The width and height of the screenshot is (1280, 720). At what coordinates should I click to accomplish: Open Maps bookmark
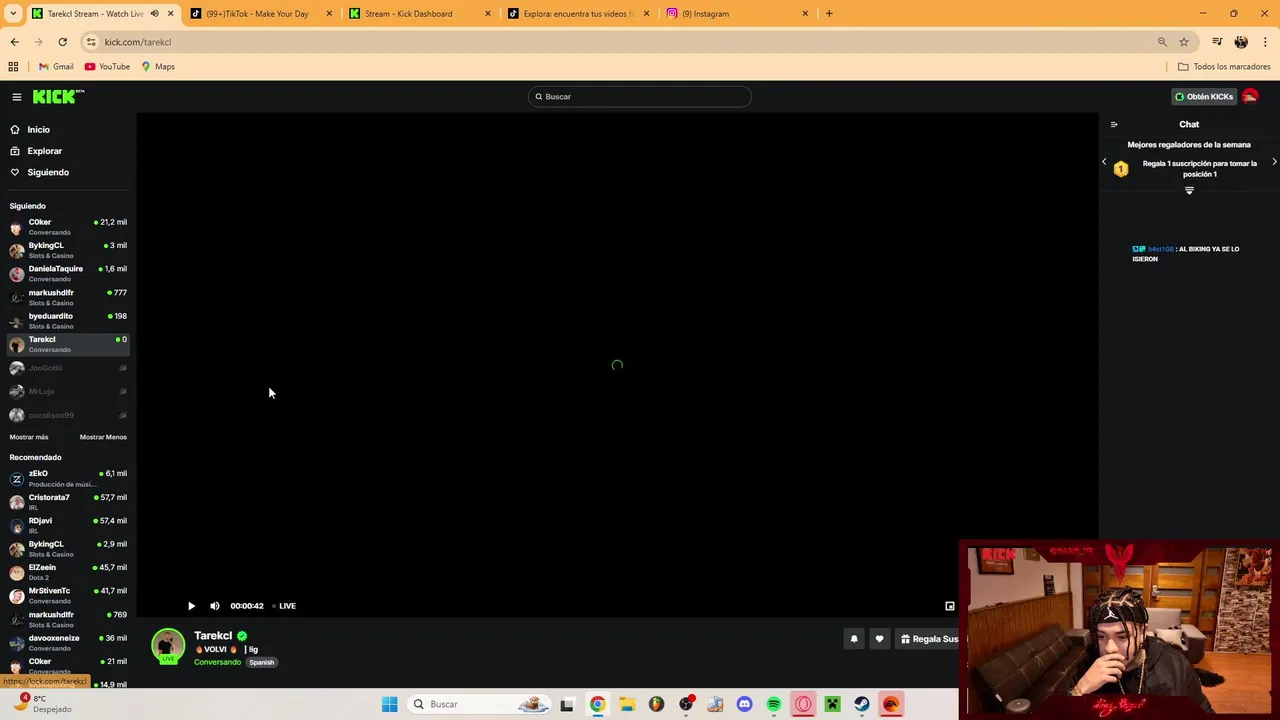pyautogui.click(x=158, y=67)
